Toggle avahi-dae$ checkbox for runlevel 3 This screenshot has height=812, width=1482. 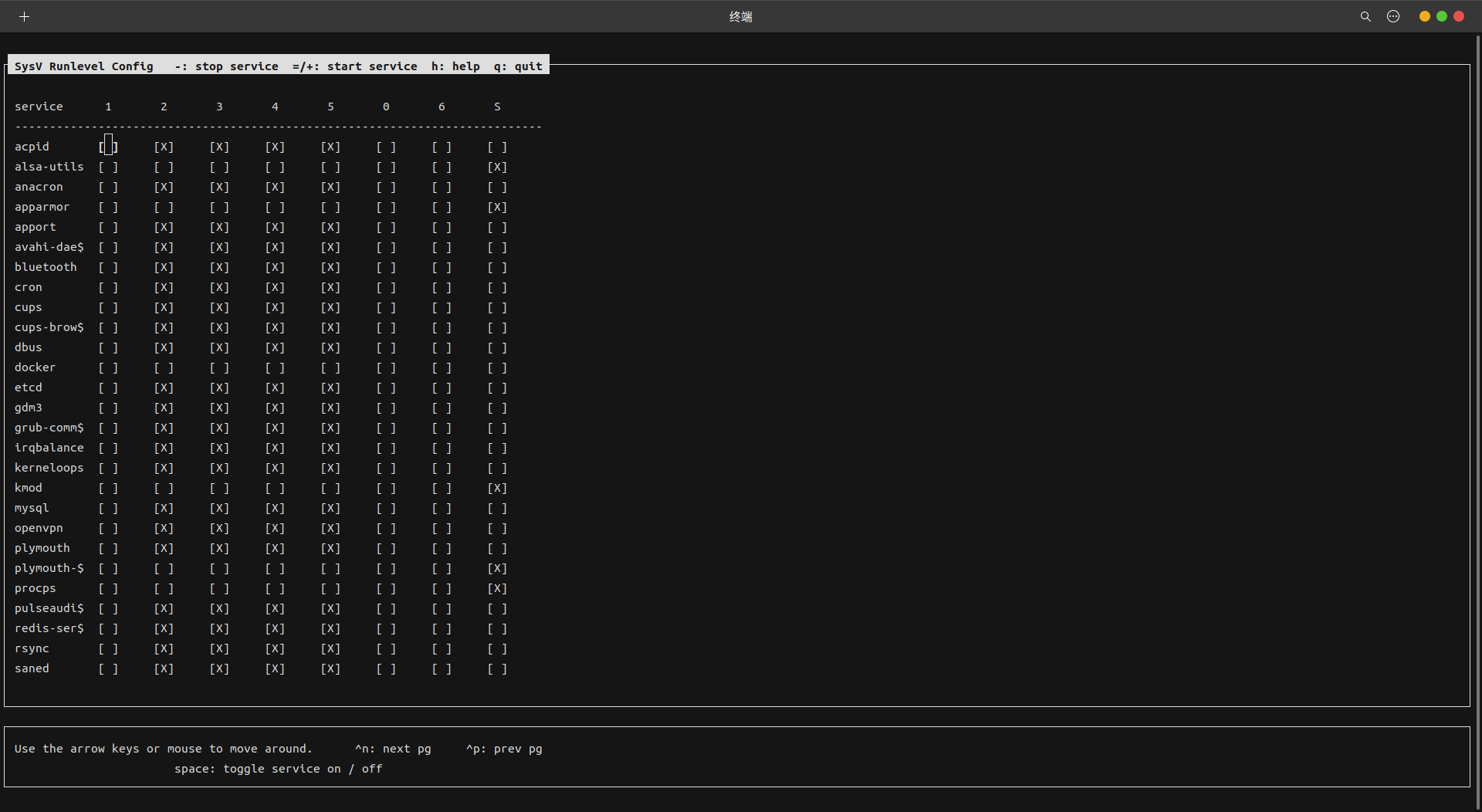point(219,247)
